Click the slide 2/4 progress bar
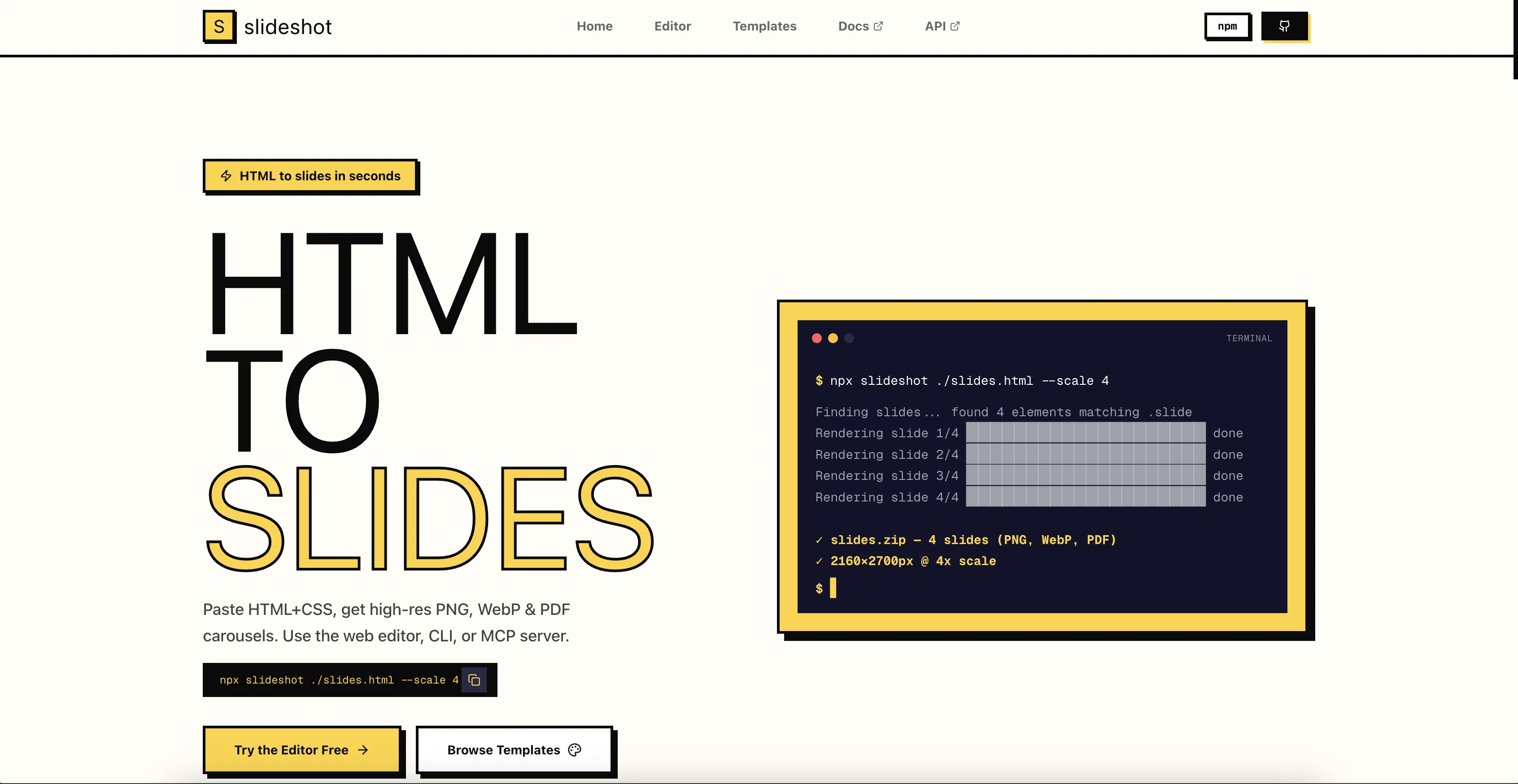The height and width of the screenshot is (784, 1518). 1086,454
